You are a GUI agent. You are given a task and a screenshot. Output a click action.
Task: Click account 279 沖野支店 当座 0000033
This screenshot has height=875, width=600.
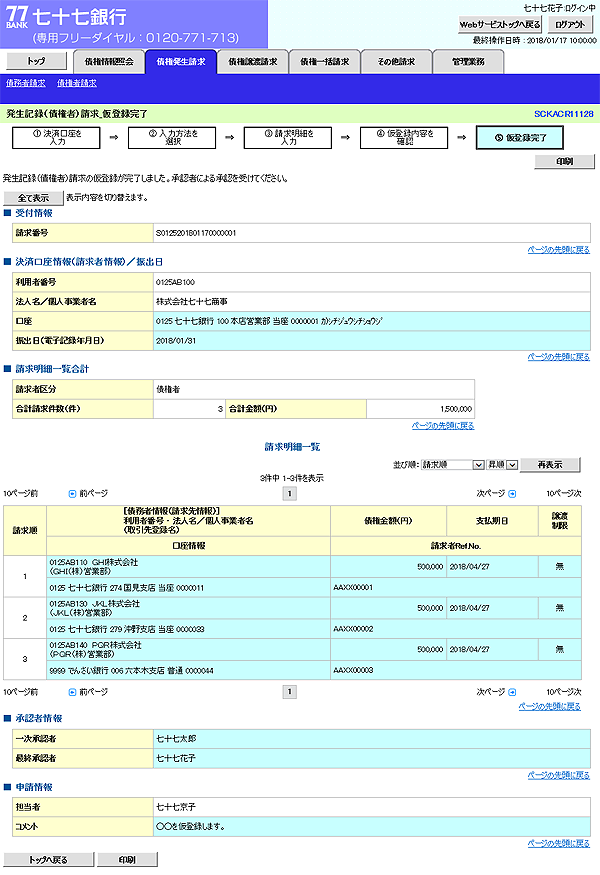pos(127,629)
